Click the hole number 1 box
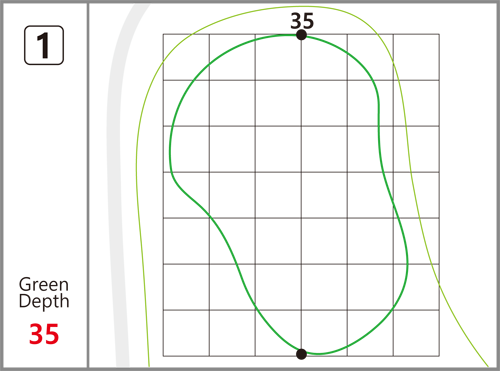The width and height of the screenshot is (500, 371). tap(44, 45)
